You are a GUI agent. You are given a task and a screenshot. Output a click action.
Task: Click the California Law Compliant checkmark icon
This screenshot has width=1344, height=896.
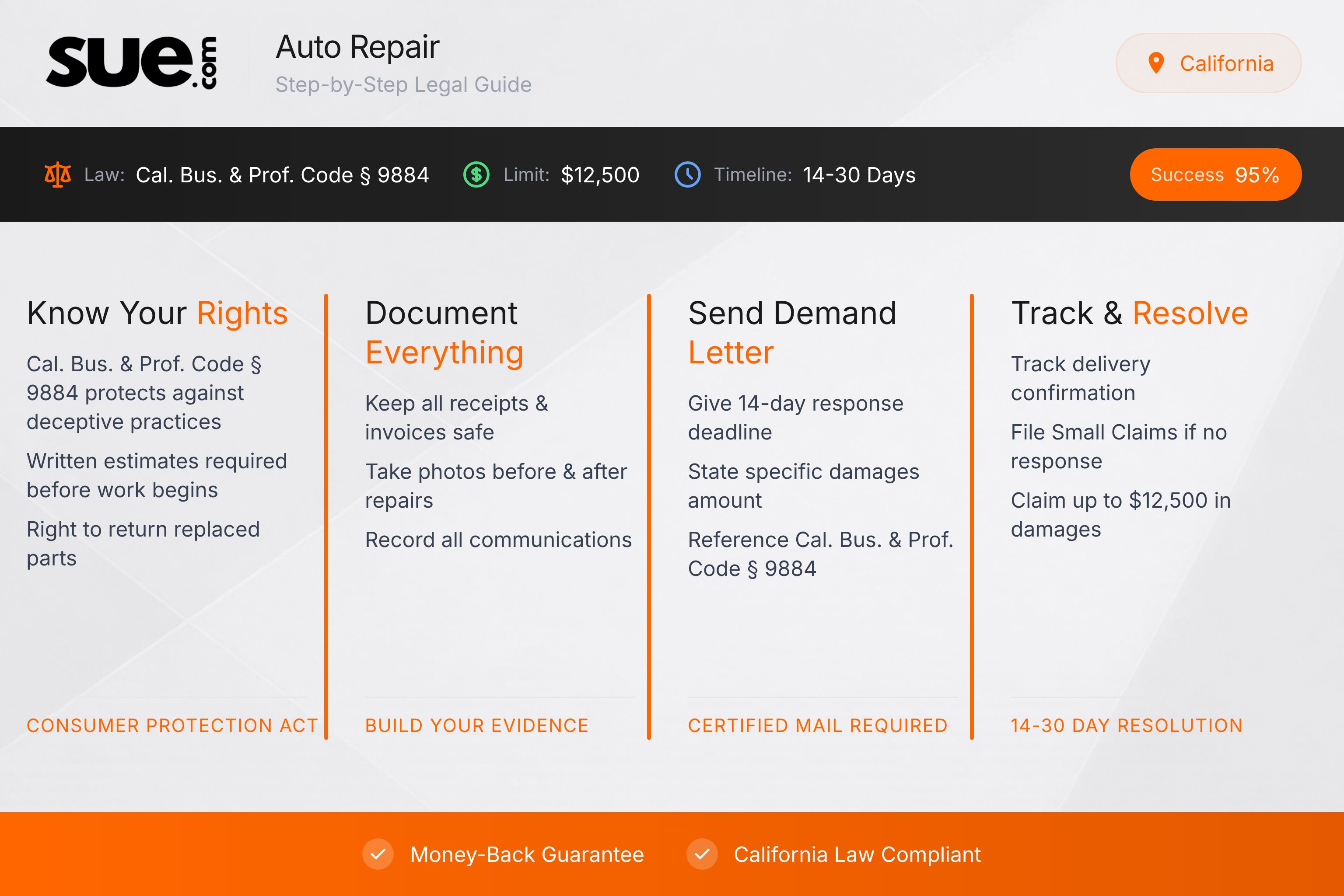(702, 855)
